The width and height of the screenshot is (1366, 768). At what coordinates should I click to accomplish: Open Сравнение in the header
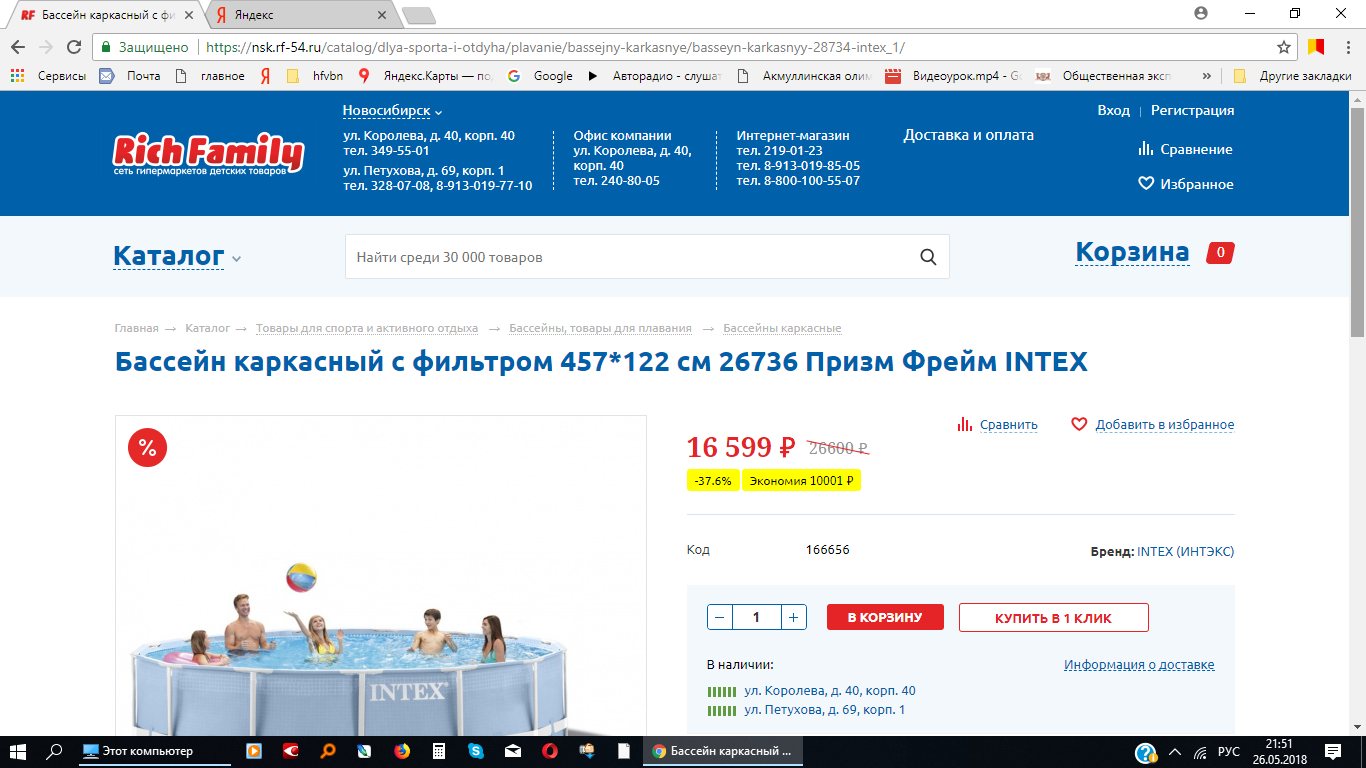1185,149
